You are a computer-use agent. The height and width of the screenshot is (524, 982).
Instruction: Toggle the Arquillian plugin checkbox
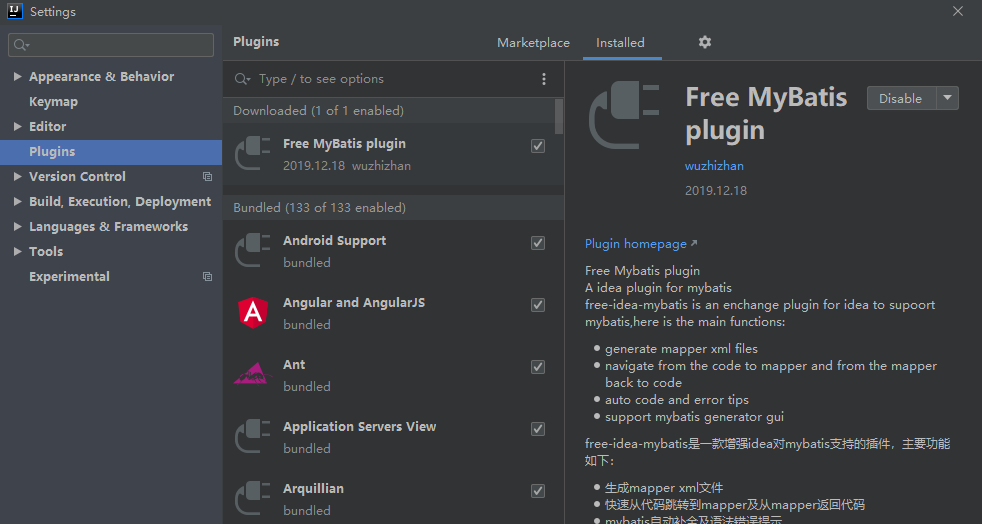coord(537,491)
